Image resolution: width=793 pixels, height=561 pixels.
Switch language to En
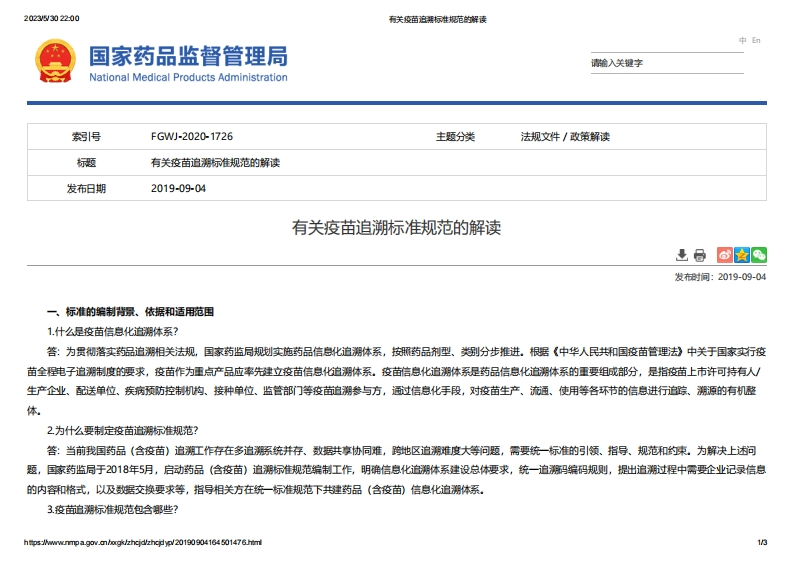756,40
